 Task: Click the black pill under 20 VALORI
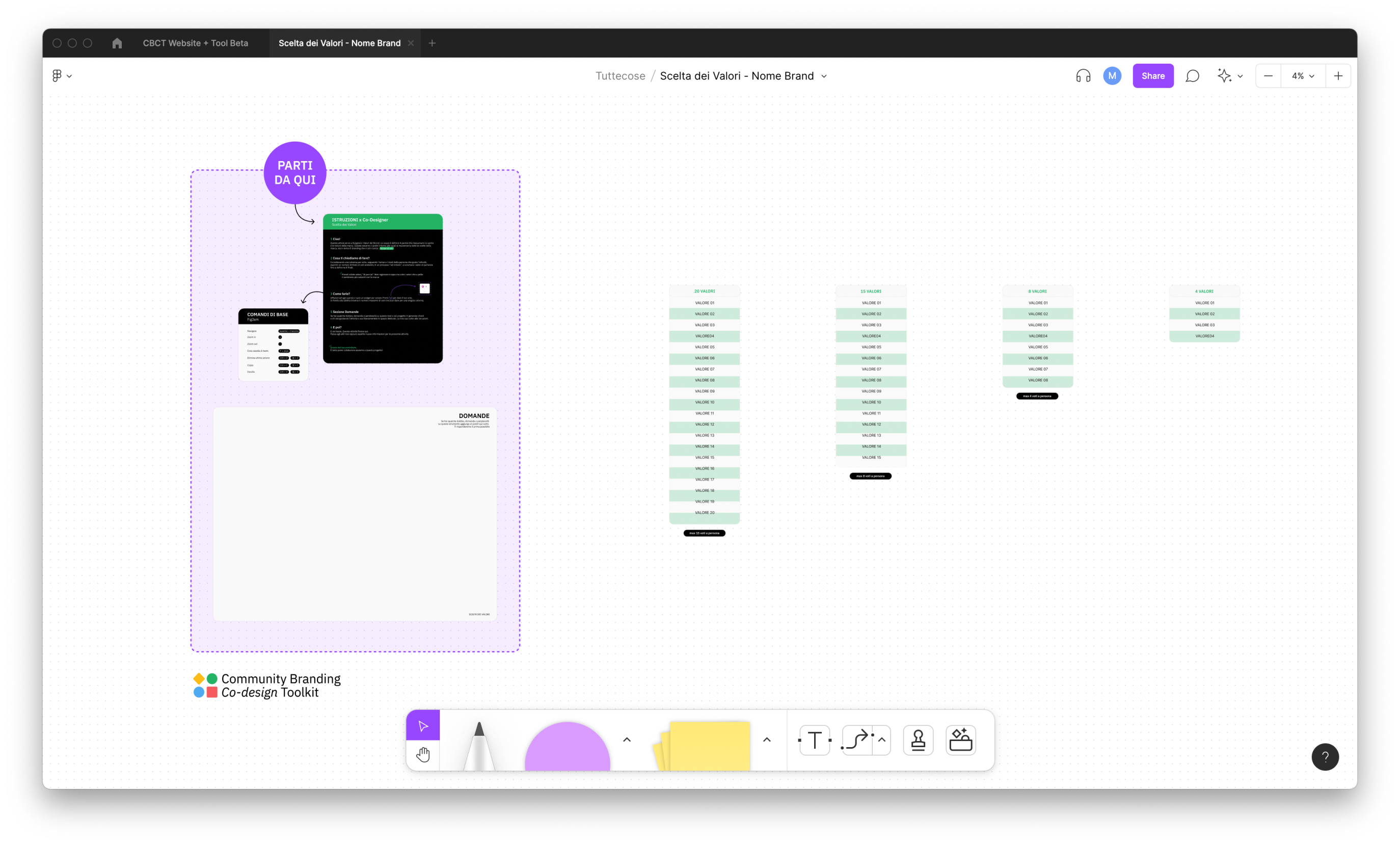(x=704, y=533)
